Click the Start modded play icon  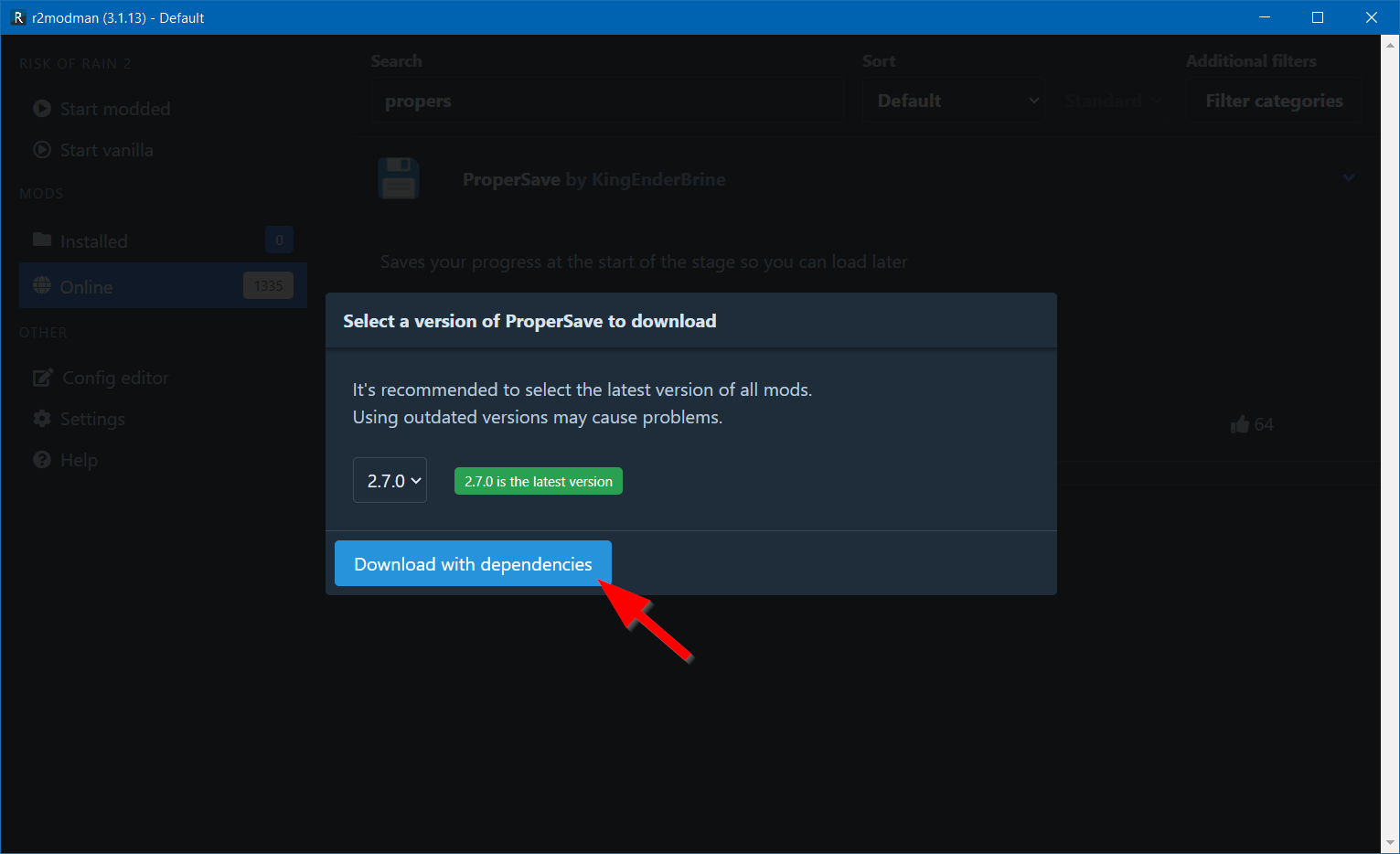(x=42, y=108)
